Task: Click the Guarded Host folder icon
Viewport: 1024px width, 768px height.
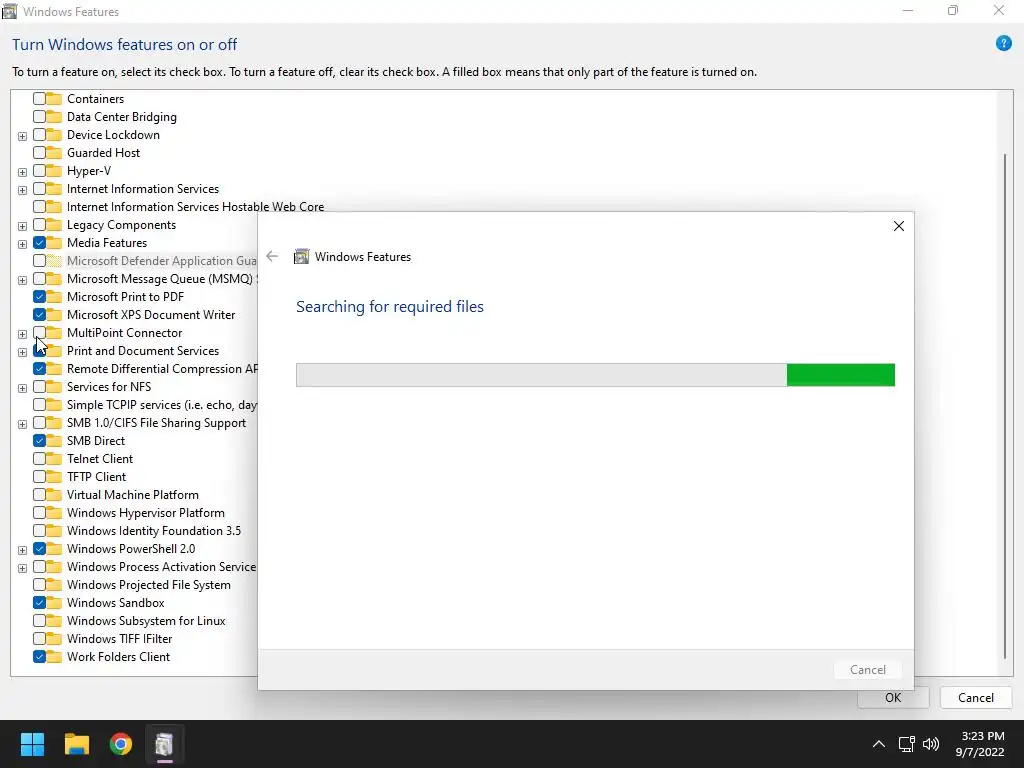Action: [54, 153]
